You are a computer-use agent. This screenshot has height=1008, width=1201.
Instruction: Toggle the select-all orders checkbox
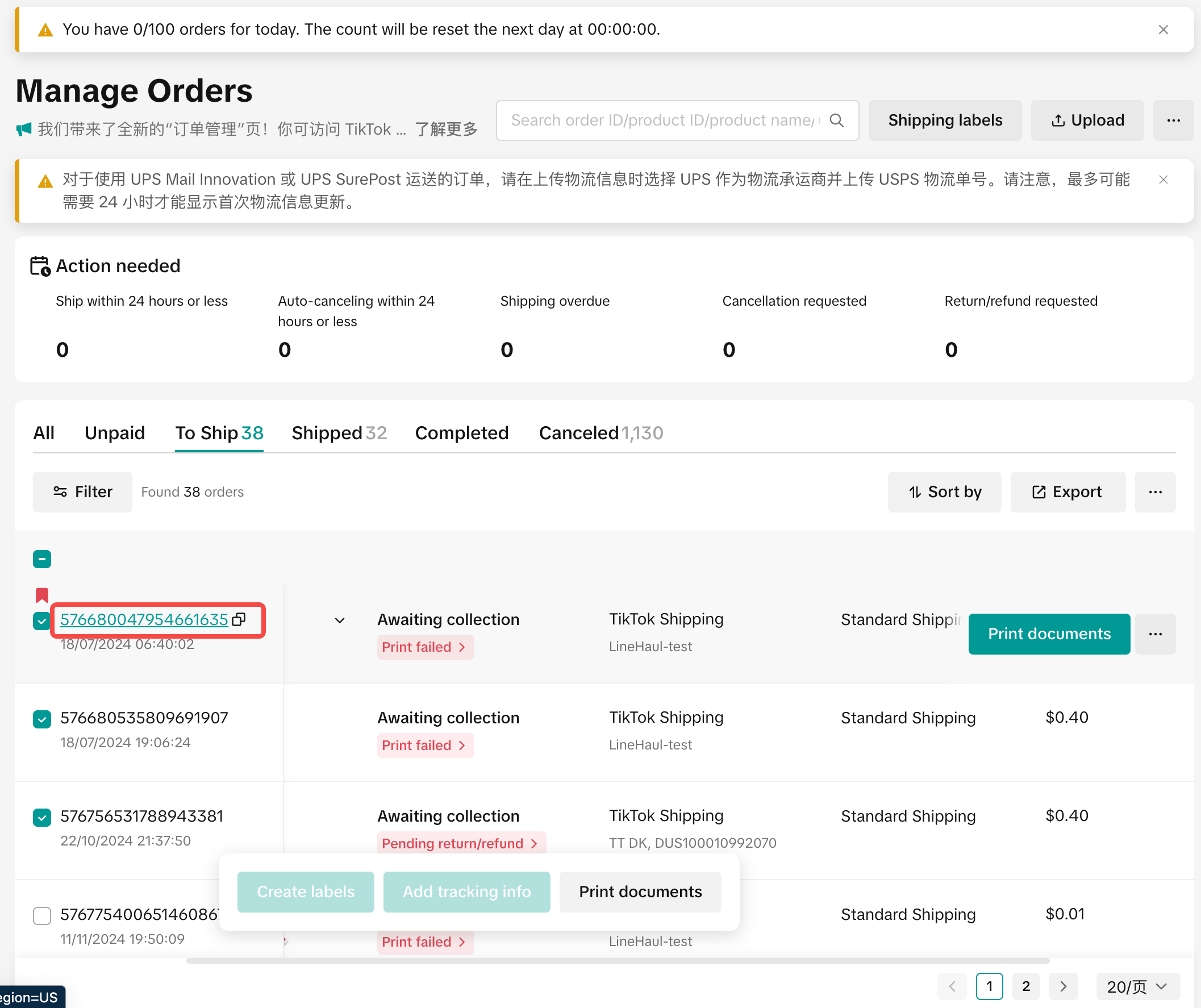click(41, 559)
